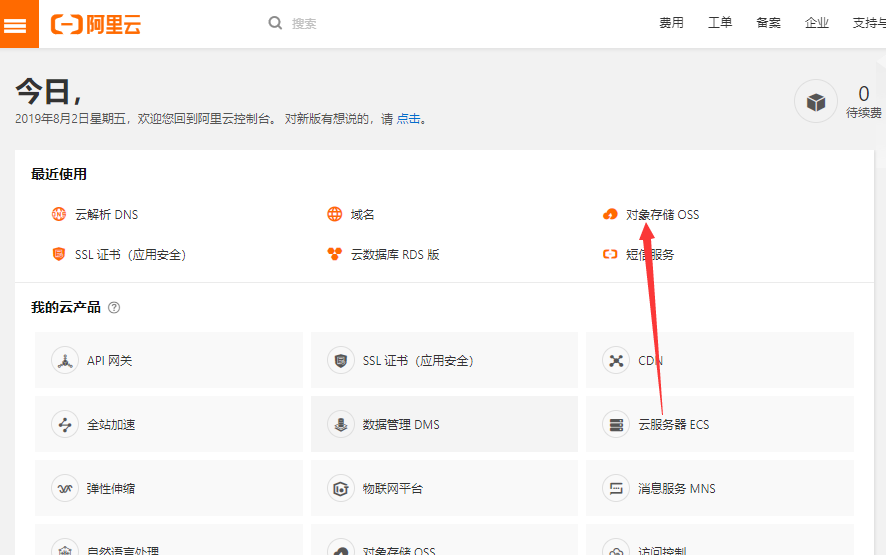The image size is (886, 555).
Task: Click the 阿里云 logo
Action: point(95,24)
